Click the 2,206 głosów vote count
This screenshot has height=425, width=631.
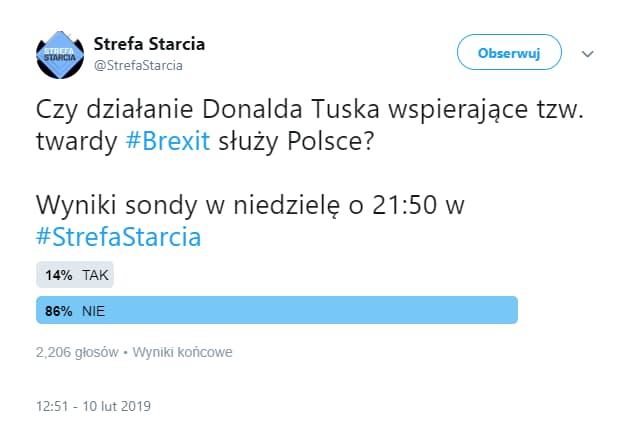(x=77, y=352)
